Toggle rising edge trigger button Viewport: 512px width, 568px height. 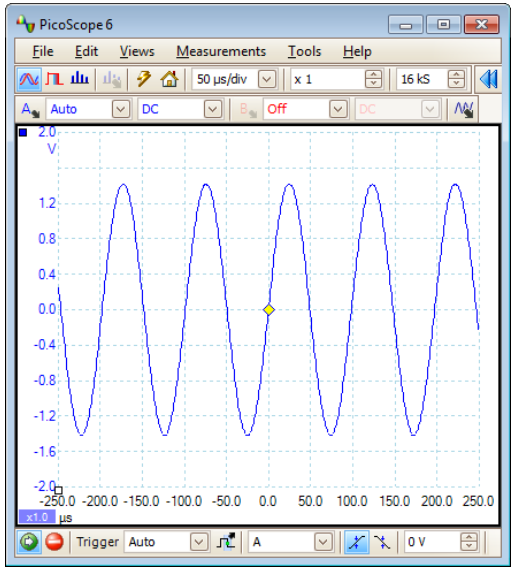click(x=357, y=542)
